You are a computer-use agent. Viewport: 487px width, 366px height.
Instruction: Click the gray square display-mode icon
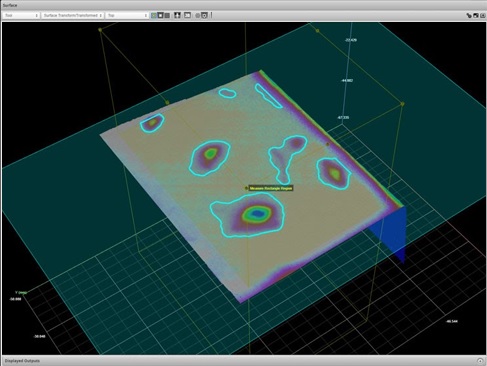(x=167, y=15)
